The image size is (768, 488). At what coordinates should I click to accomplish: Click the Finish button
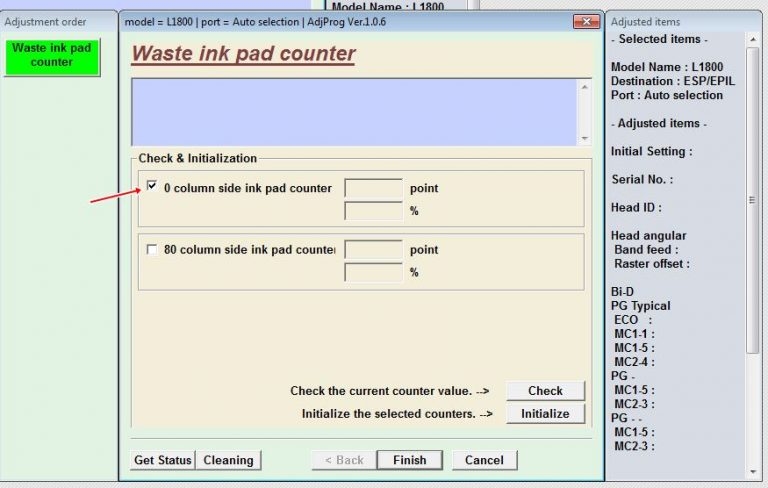pos(410,460)
